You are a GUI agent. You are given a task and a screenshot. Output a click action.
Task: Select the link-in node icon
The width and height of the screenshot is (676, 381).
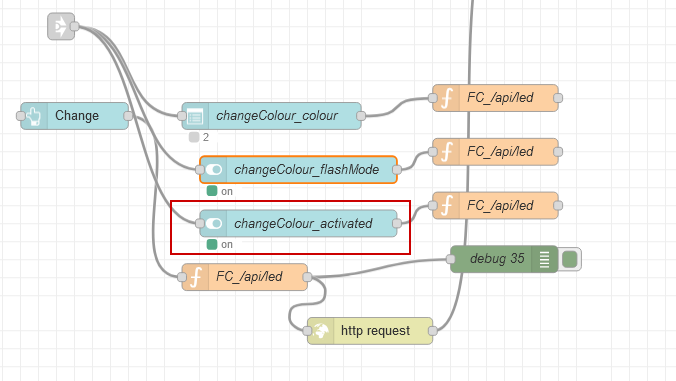pyautogui.click(x=61, y=27)
